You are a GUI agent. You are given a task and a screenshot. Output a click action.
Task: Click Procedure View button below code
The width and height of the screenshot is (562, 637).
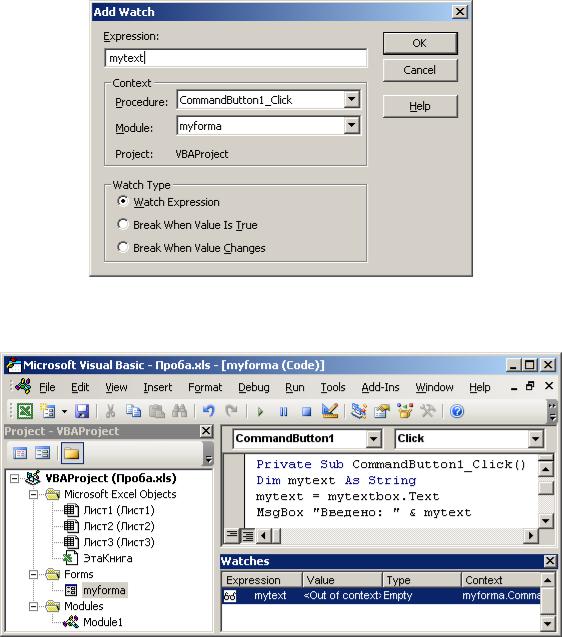point(232,535)
